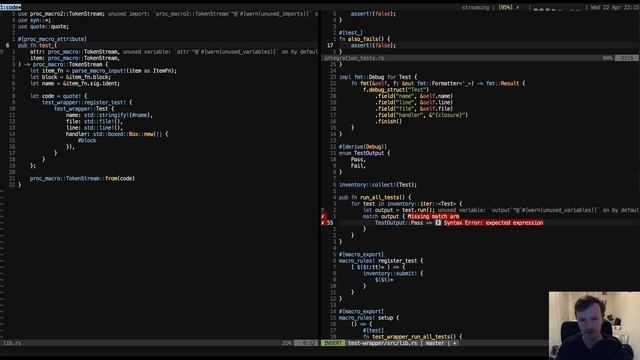Click the '[95%]' battery indicator

click(x=505, y=7)
